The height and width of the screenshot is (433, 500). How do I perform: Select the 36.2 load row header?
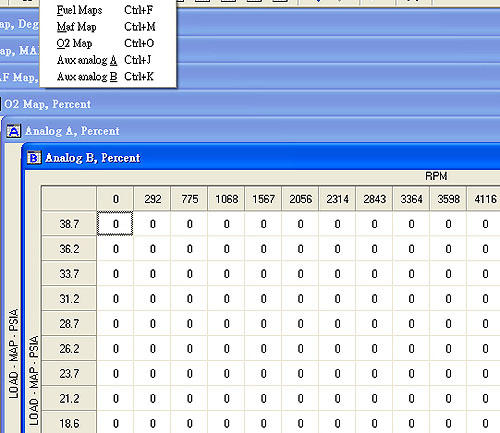point(69,249)
